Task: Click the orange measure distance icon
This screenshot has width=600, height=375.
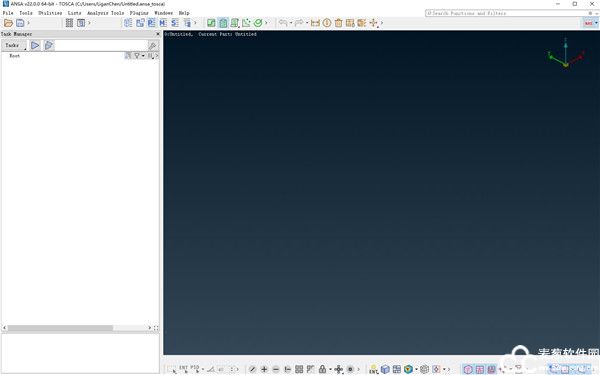Action: (315, 23)
